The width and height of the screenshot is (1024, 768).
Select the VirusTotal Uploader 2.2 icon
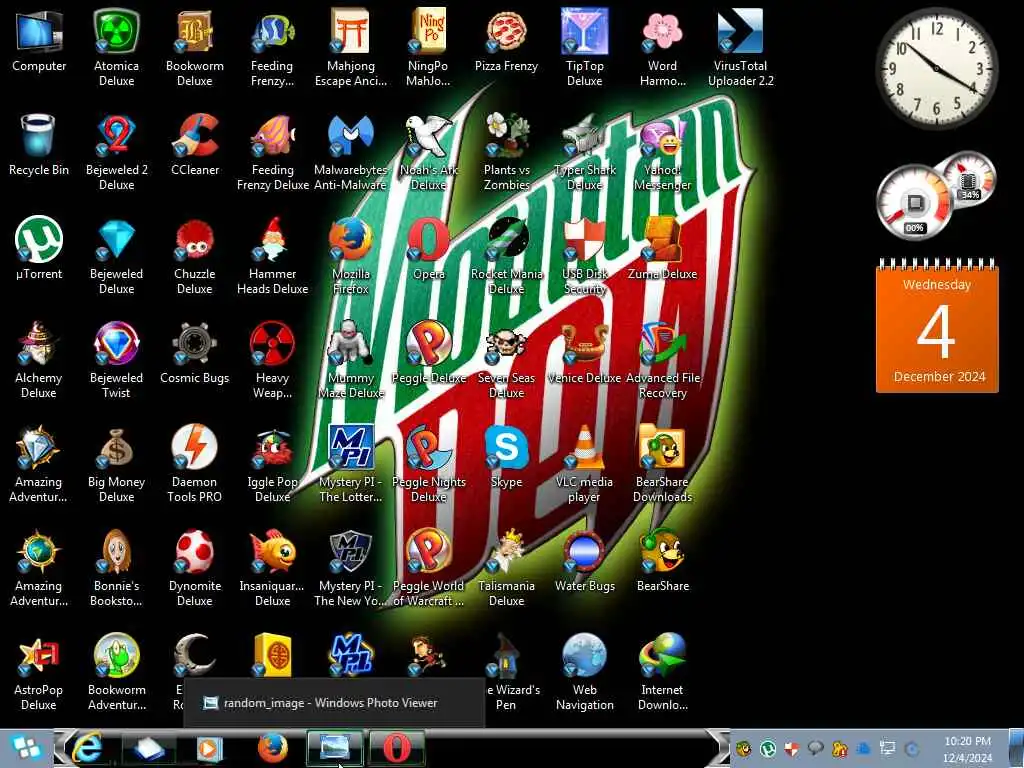[741, 48]
